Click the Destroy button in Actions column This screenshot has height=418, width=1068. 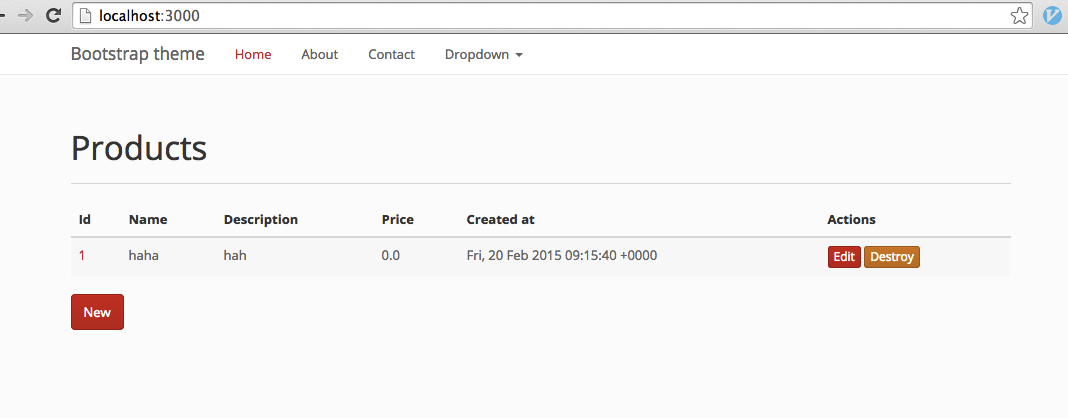pyautogui.click(x=891, y=257)
